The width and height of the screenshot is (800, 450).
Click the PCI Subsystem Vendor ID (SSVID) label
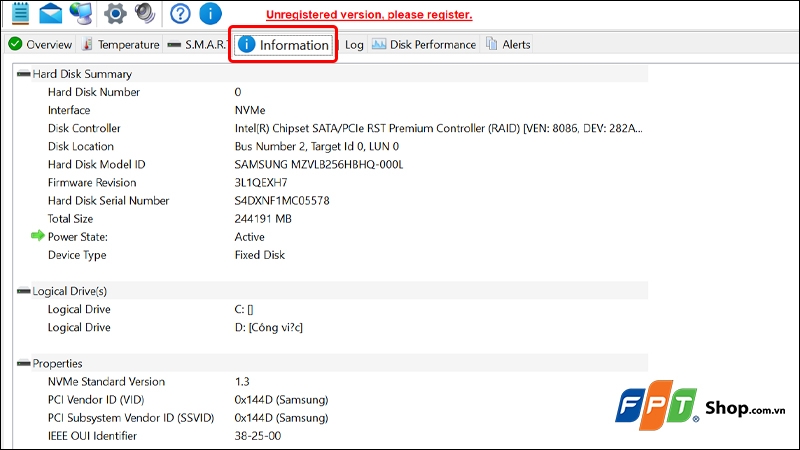pyautogui.click(x=131, y=418)
